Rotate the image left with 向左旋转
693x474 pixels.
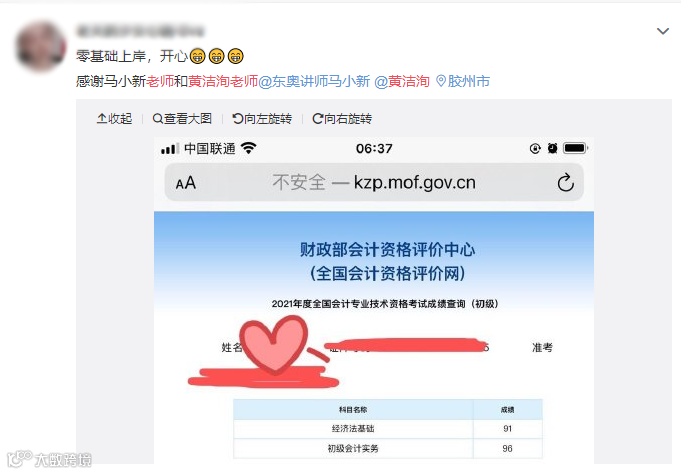[x=262, y=118]
